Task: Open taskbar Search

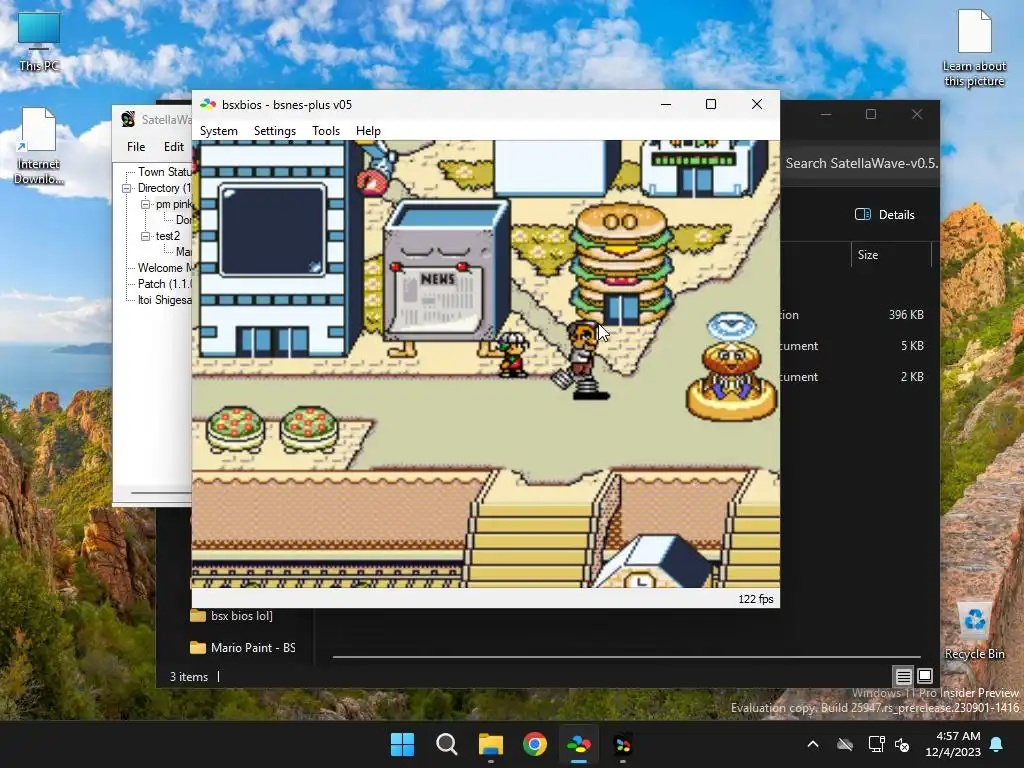Action: pos(447,744)
